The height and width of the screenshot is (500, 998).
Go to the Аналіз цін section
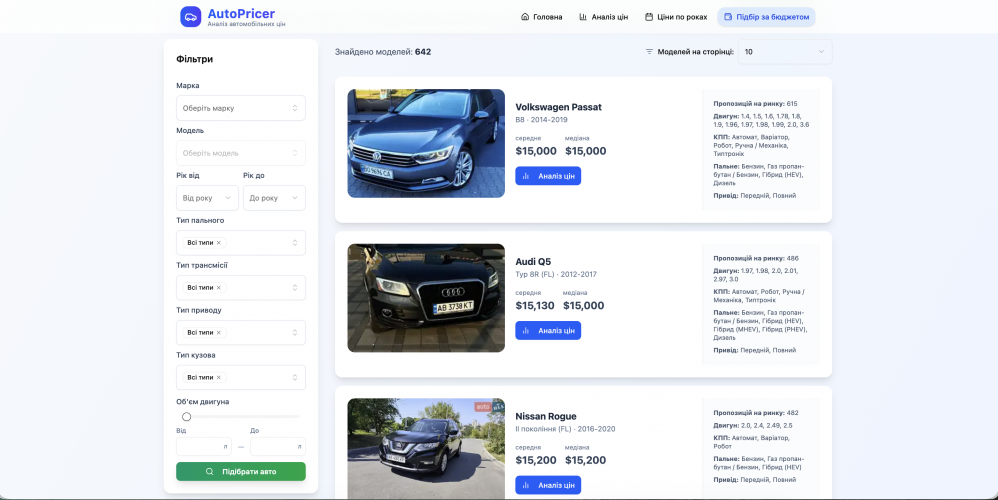point(603,17)
